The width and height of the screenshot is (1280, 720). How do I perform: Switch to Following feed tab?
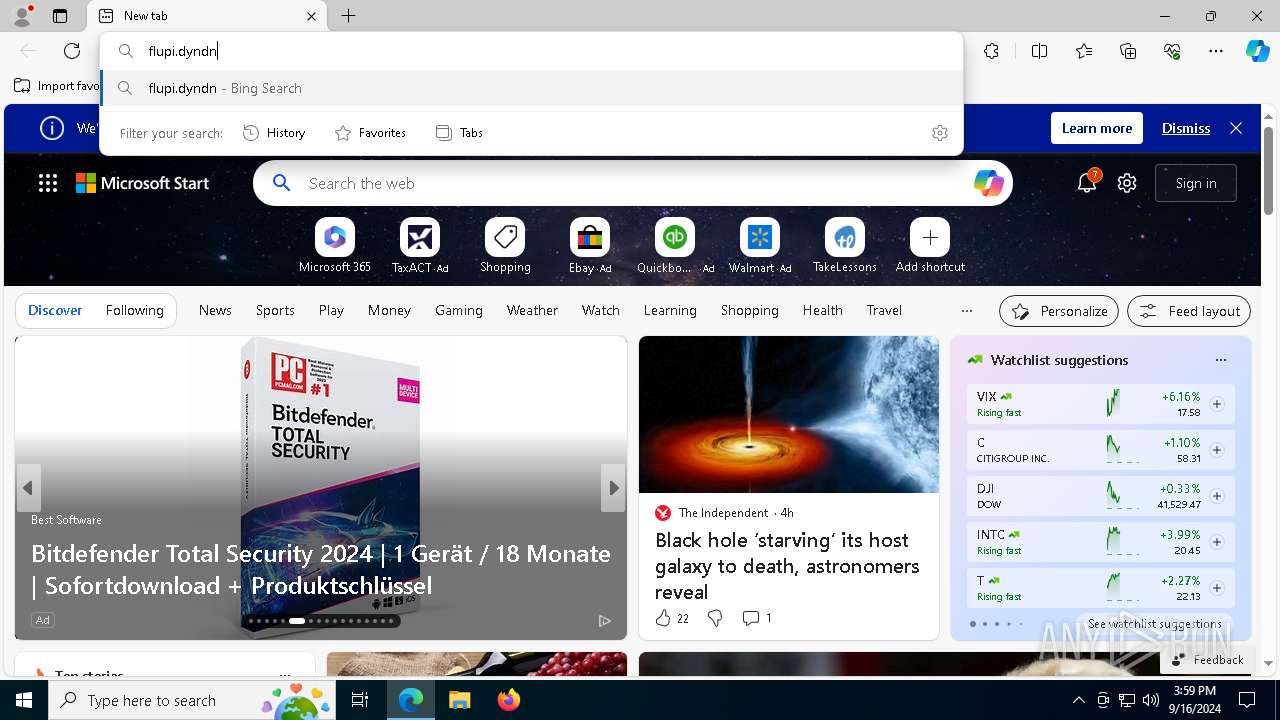135,310
